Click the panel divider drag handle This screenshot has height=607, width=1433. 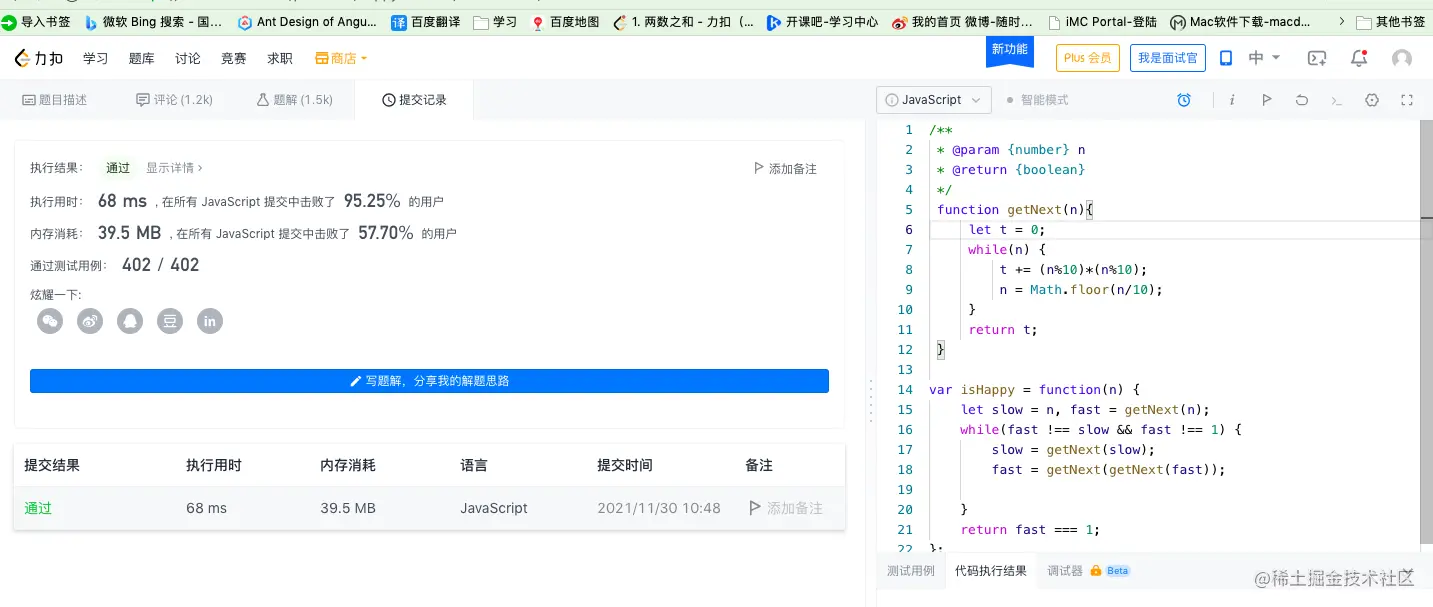point(871,400)
